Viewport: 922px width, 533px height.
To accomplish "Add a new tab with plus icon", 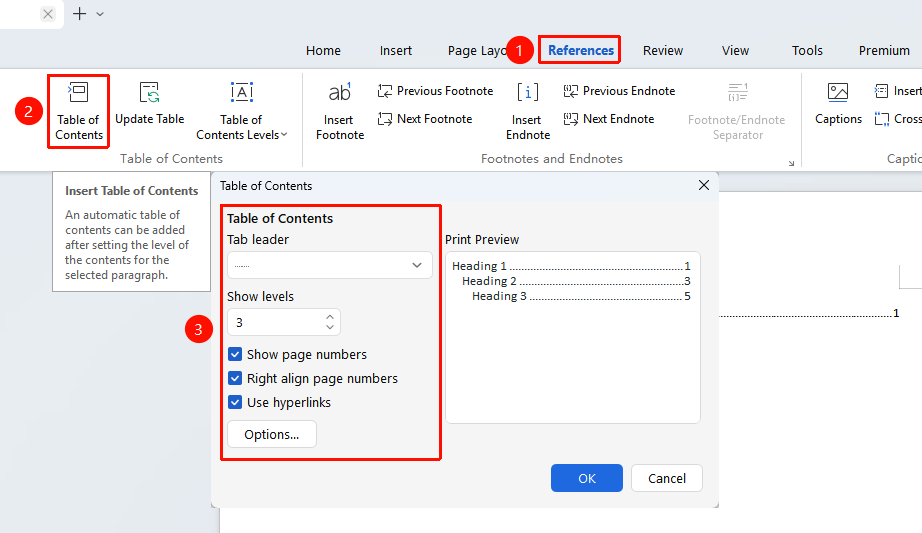I will click(79, 14).
